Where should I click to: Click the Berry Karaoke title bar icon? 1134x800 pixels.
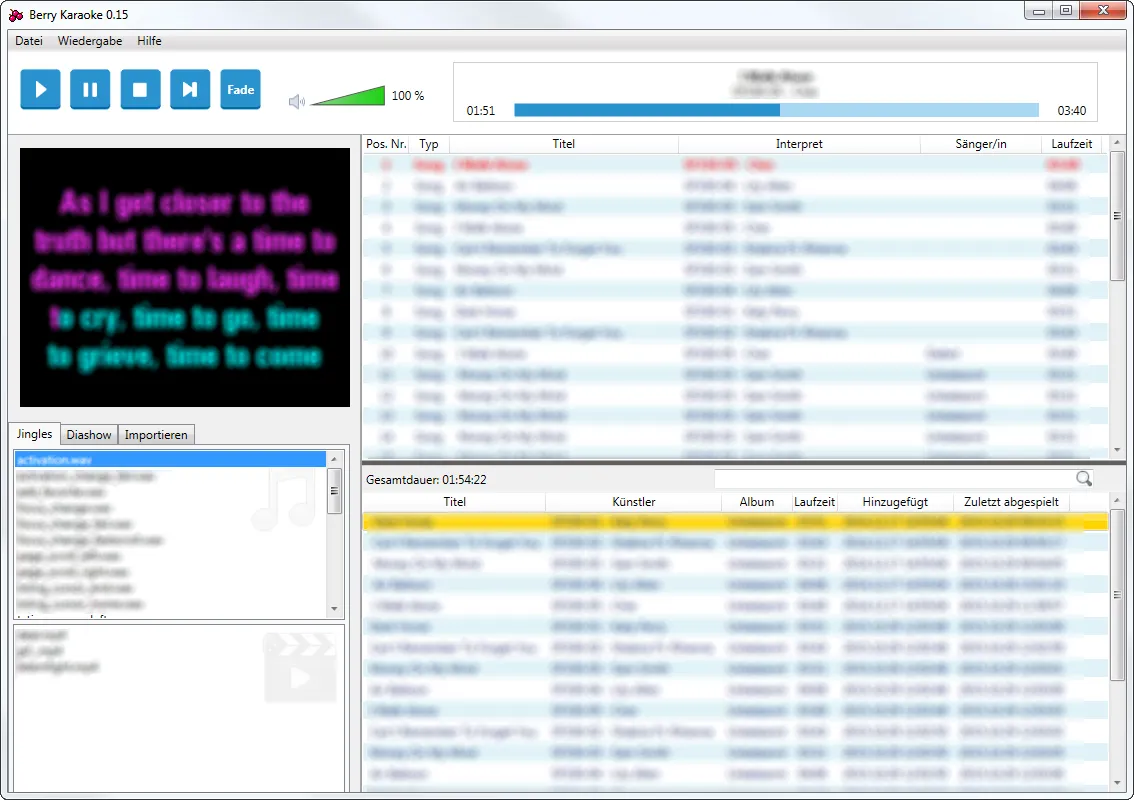tap(16, 14)
